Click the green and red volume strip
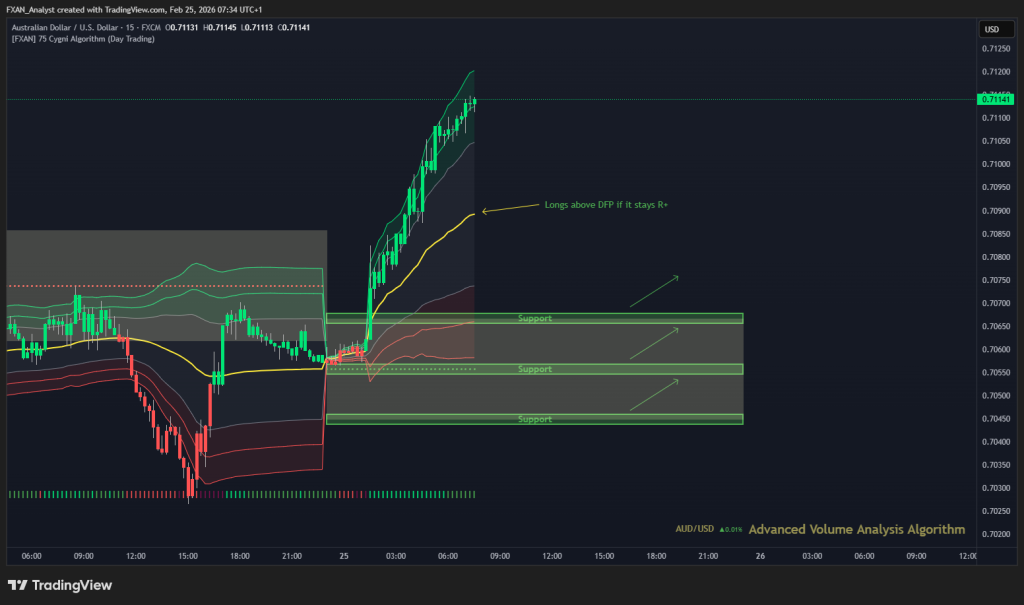Image resolution: width=1024 pixels, height=605 pixels. [240, 494]
